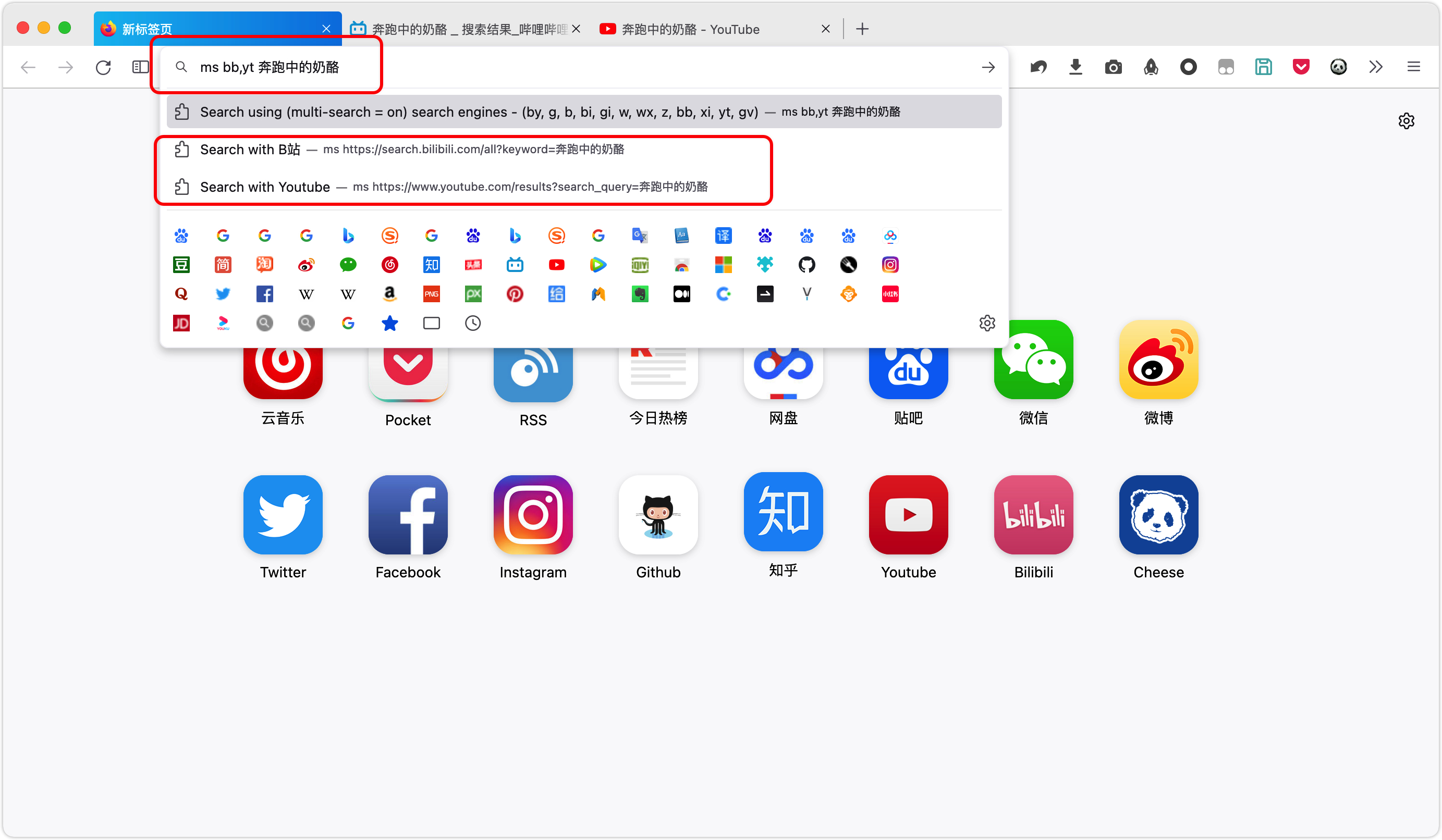1442x840 pixels.
Task: Switch to the bilibili search results tab
Action: coord(458,29)
